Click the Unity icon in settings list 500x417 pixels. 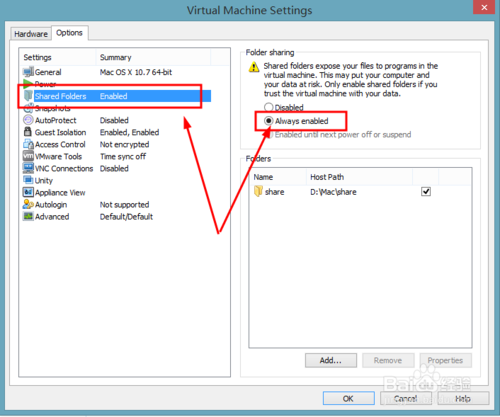point(28,180)
